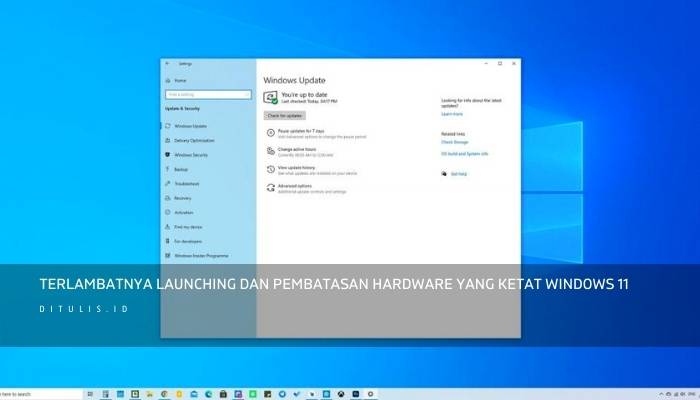
Task: Click the 'Related links' heading
Action: [x=453, y=134]
